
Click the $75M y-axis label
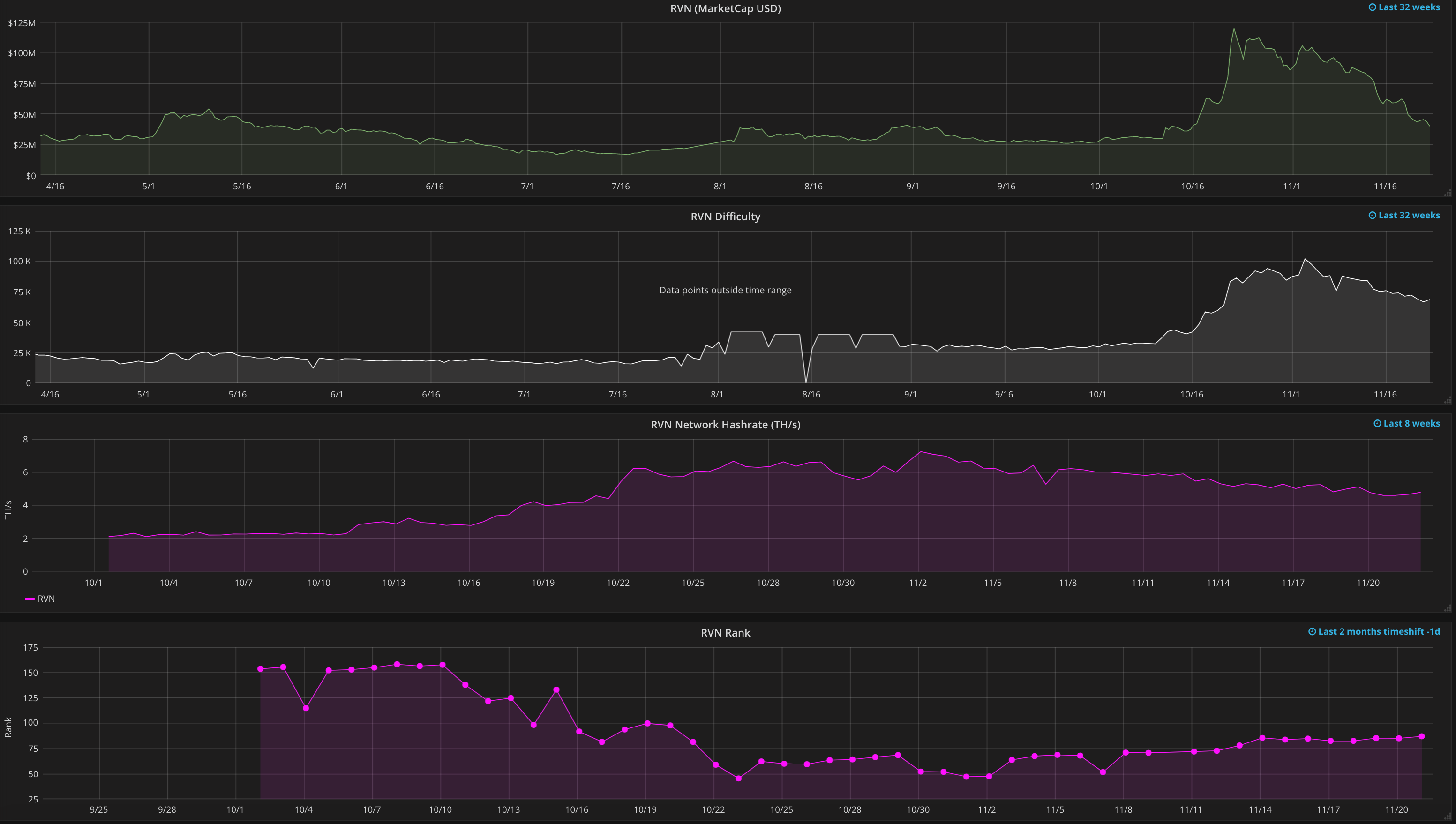click(24, 84)
